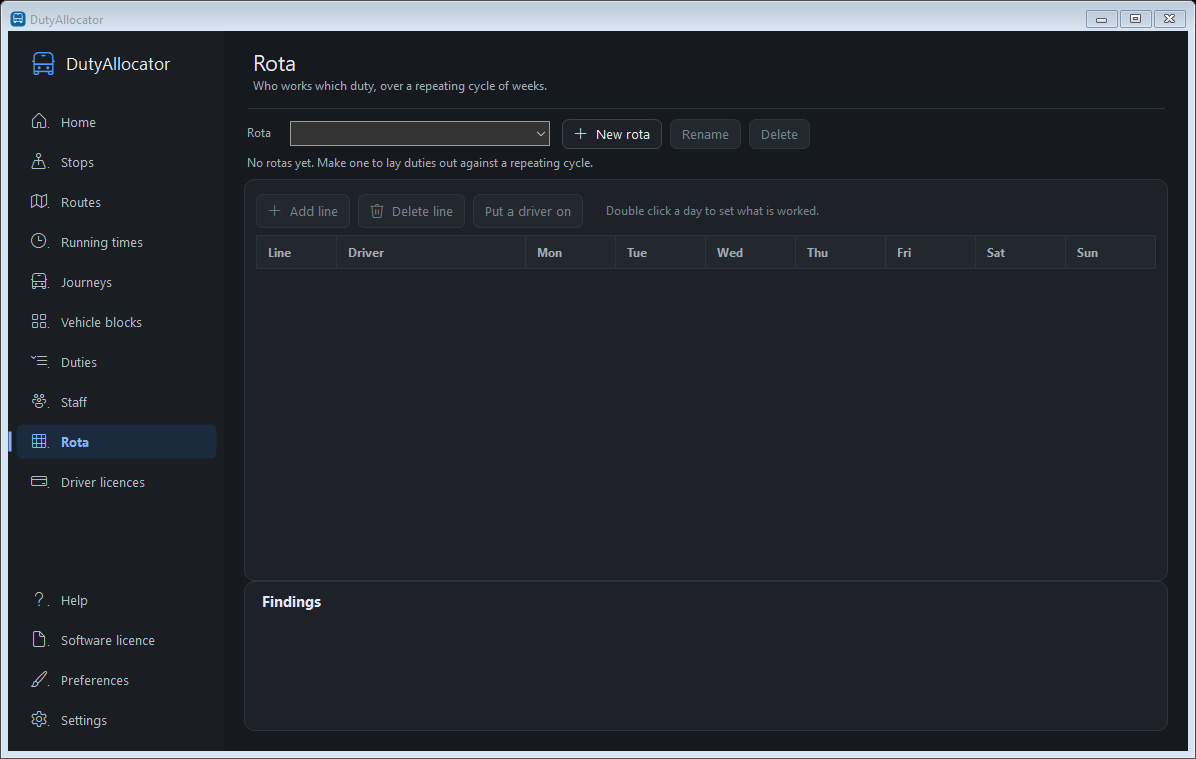Click the Rename button
Viewport: 1196px width, 759px height.
click(x=705, y=134)
